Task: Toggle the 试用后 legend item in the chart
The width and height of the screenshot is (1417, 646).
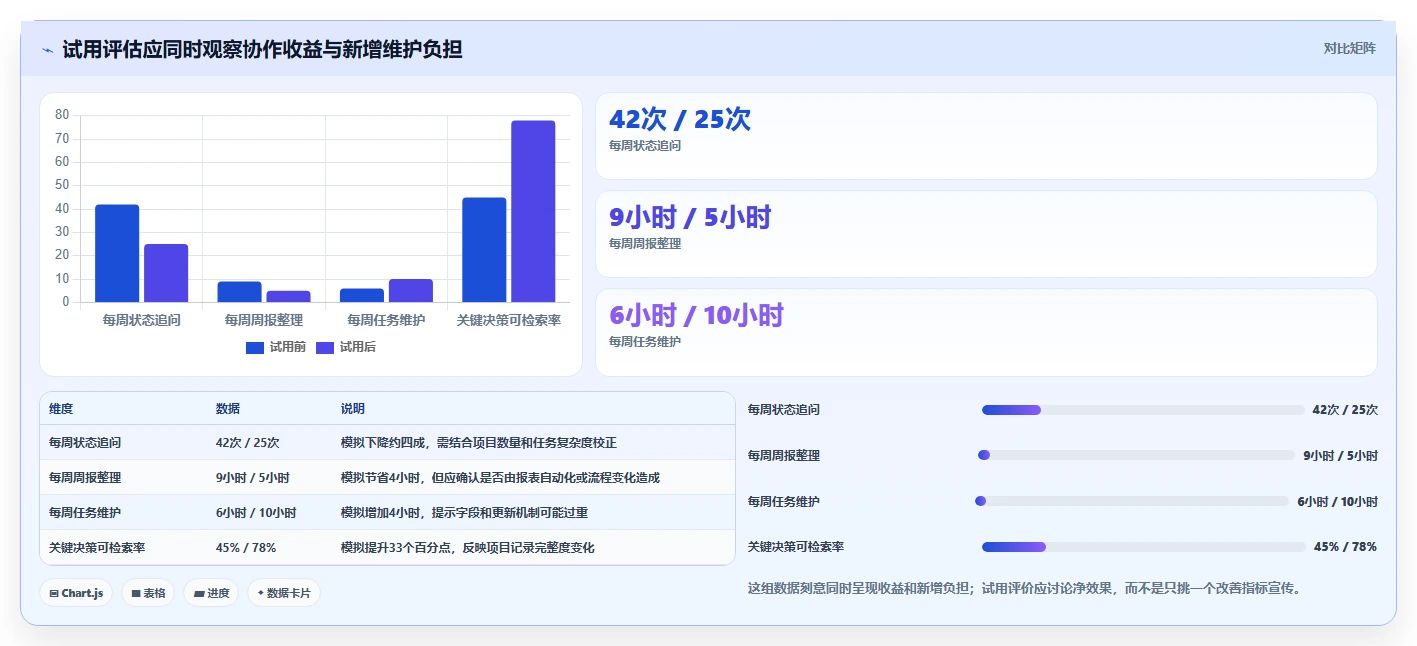Action: coord(346,347)
